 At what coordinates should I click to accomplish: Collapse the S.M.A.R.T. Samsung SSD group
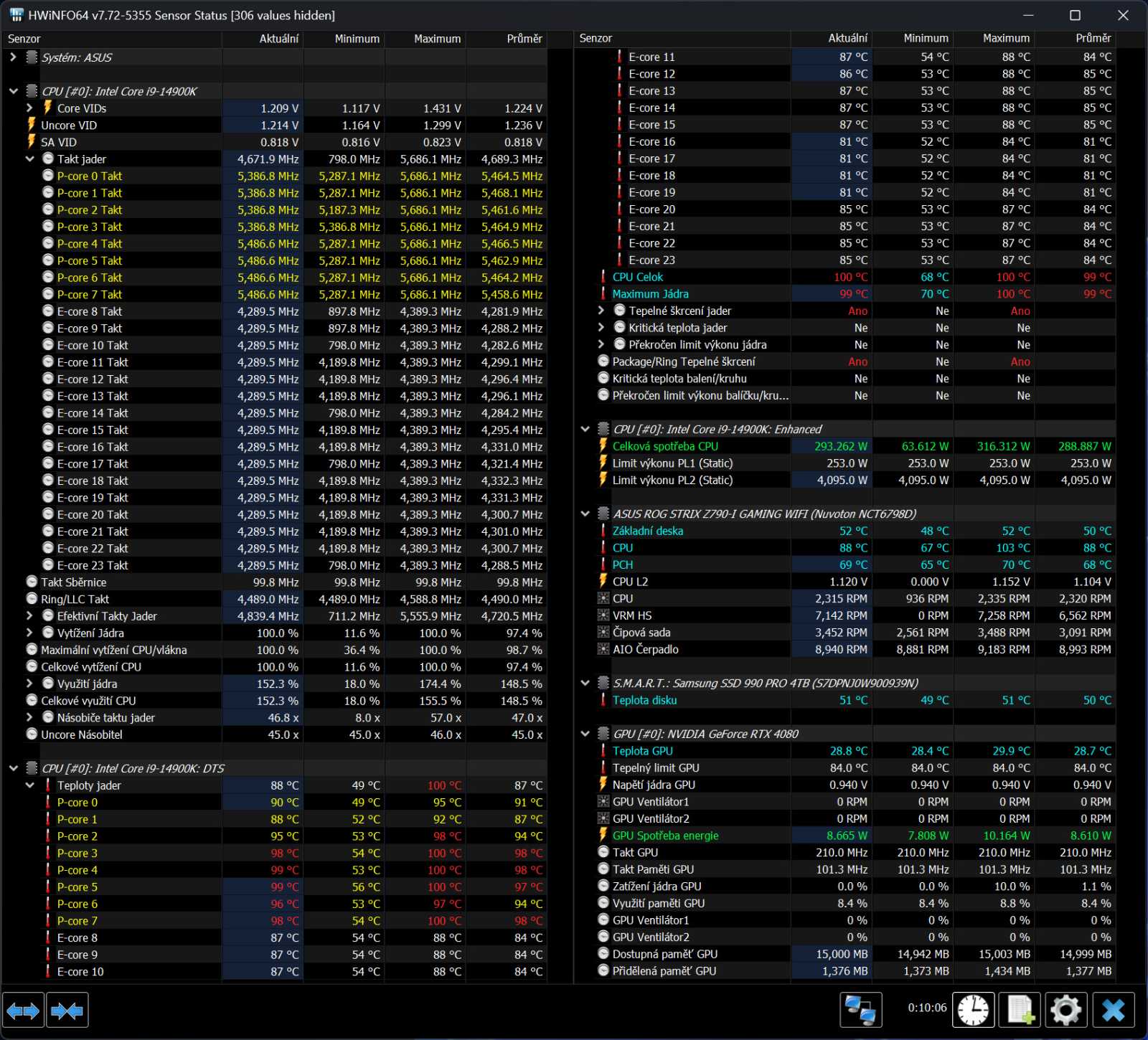(585, 683)
